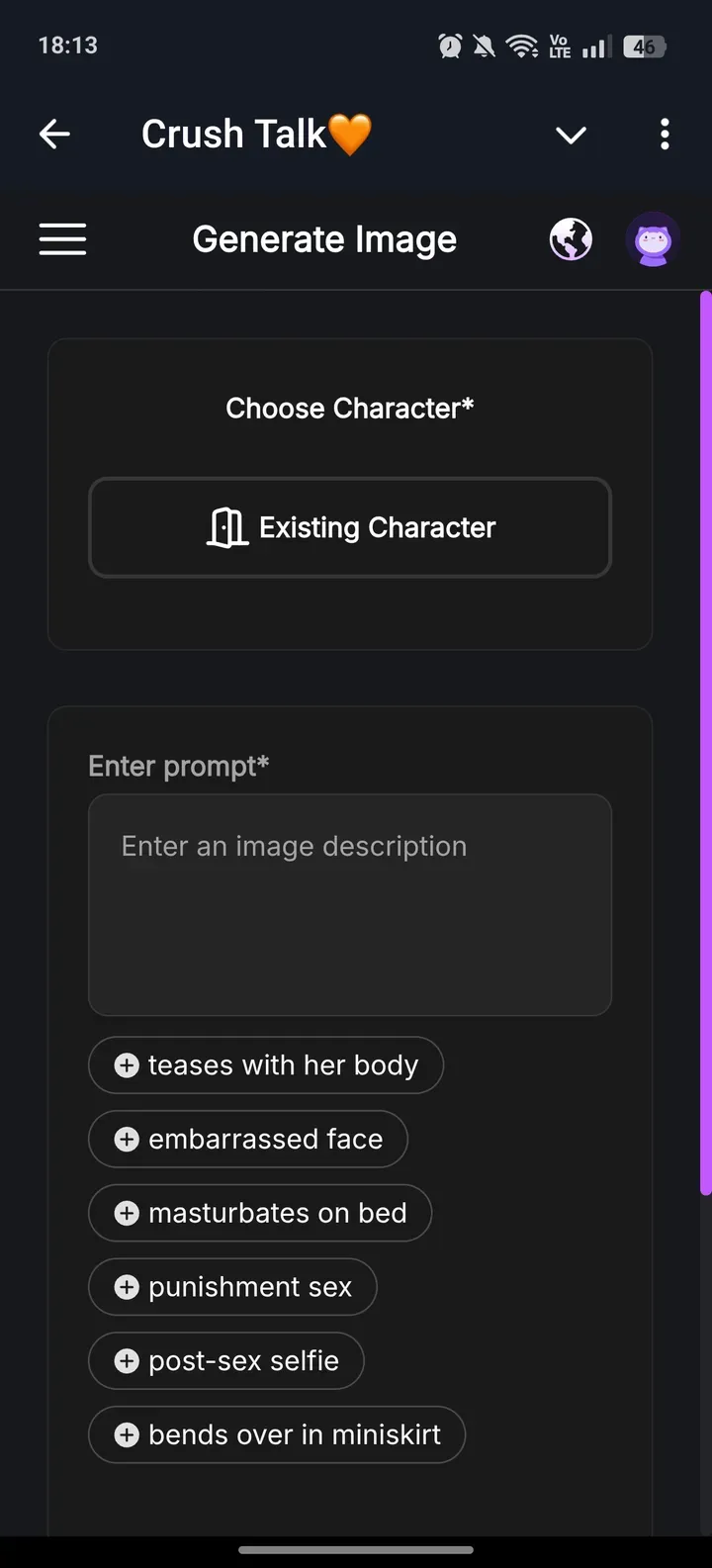Click the purple vertical scrollbar
The width and height of the screenshot is (712, 1568).
705,742
